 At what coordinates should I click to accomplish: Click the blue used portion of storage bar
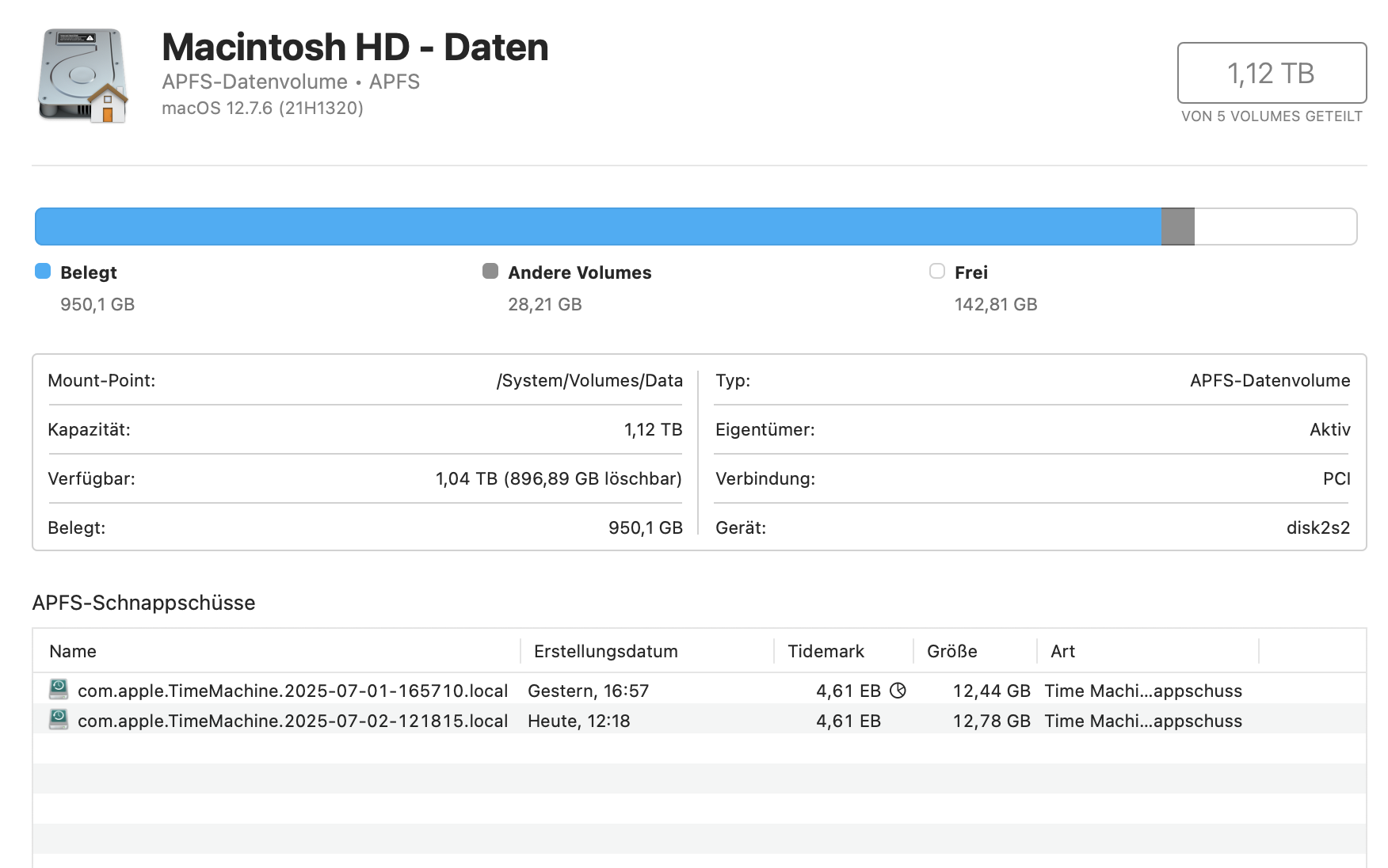point(598,227)
